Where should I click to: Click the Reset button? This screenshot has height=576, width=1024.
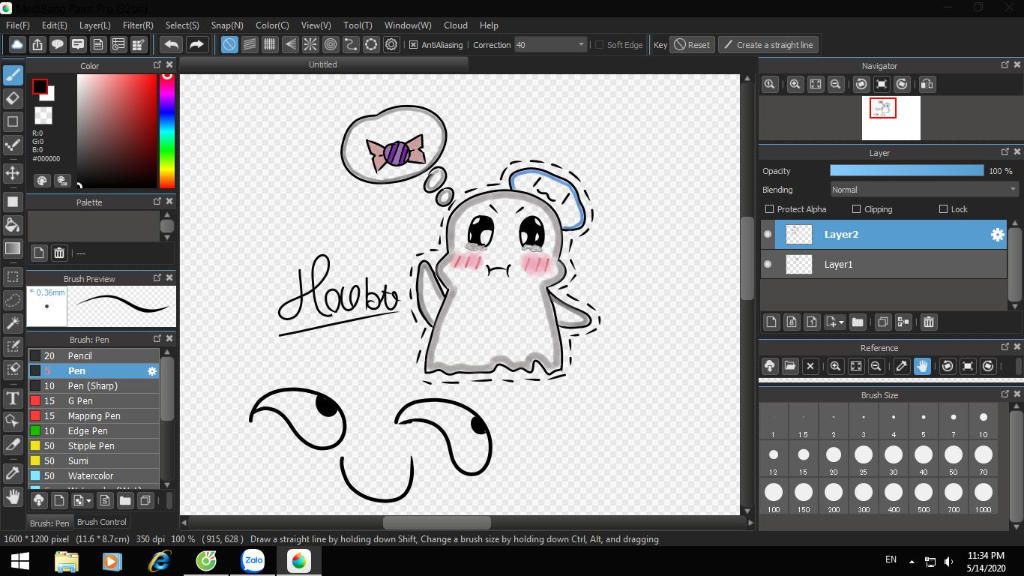(692, 45)
